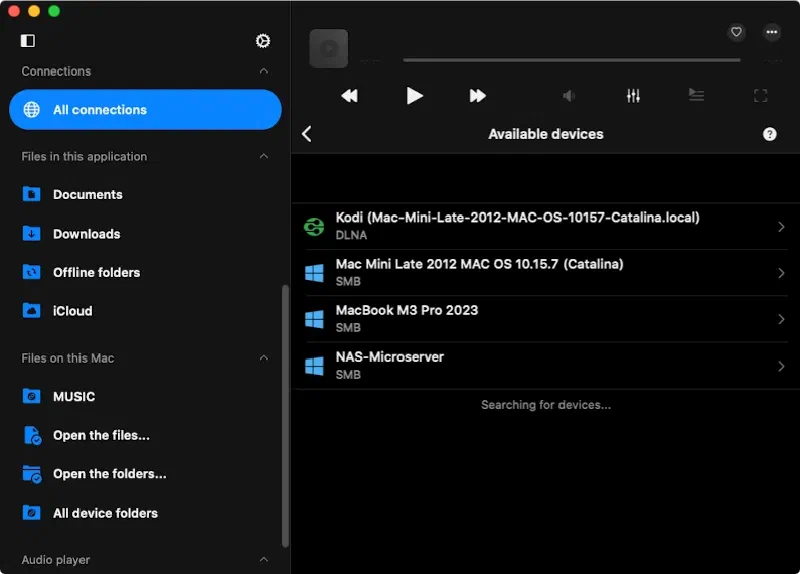This screenshot has width=800, height=574.
Task: Click the playback progress slider
Action: pos(571,60)
